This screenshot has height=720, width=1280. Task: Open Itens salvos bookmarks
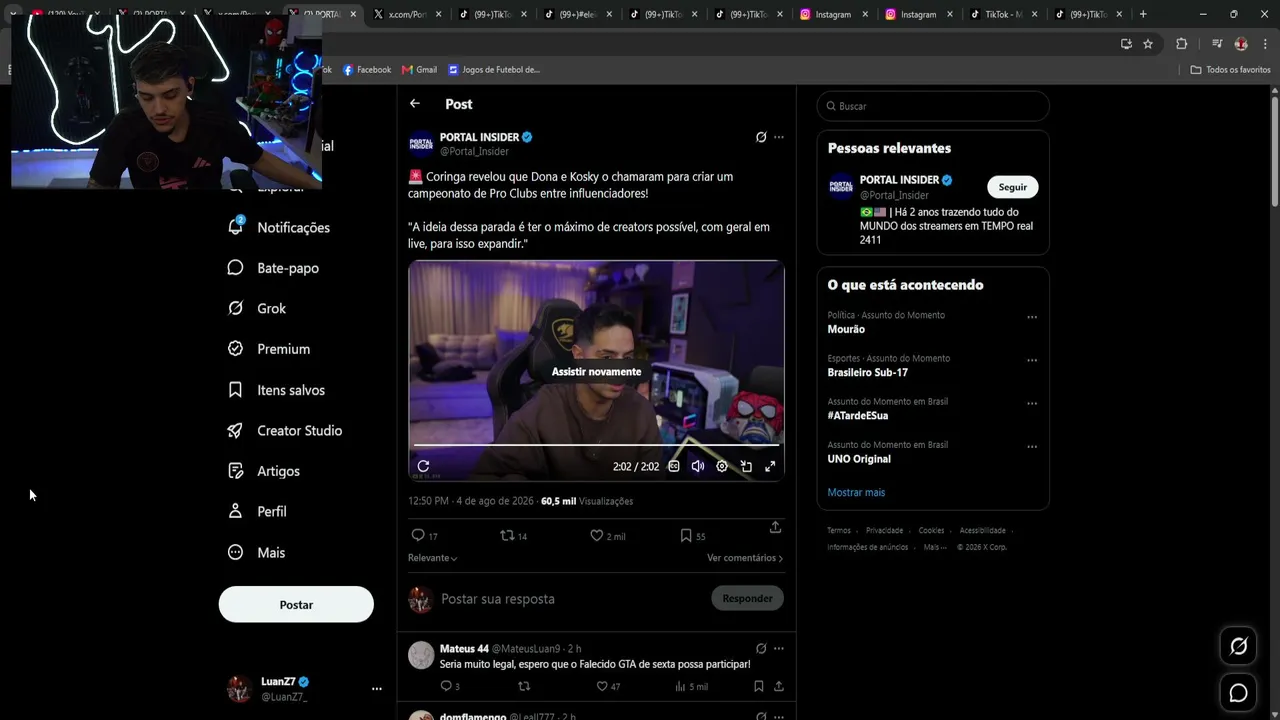[x=276, y=390]
